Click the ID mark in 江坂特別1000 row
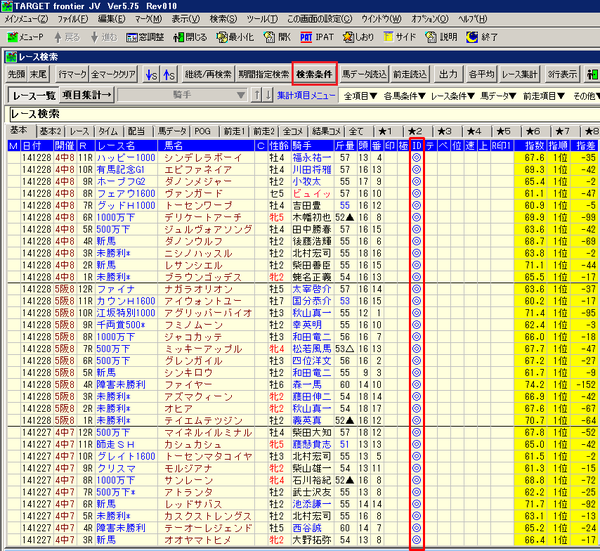The width and height of the screenshot is (600, 551). click(x=417, y=313)
